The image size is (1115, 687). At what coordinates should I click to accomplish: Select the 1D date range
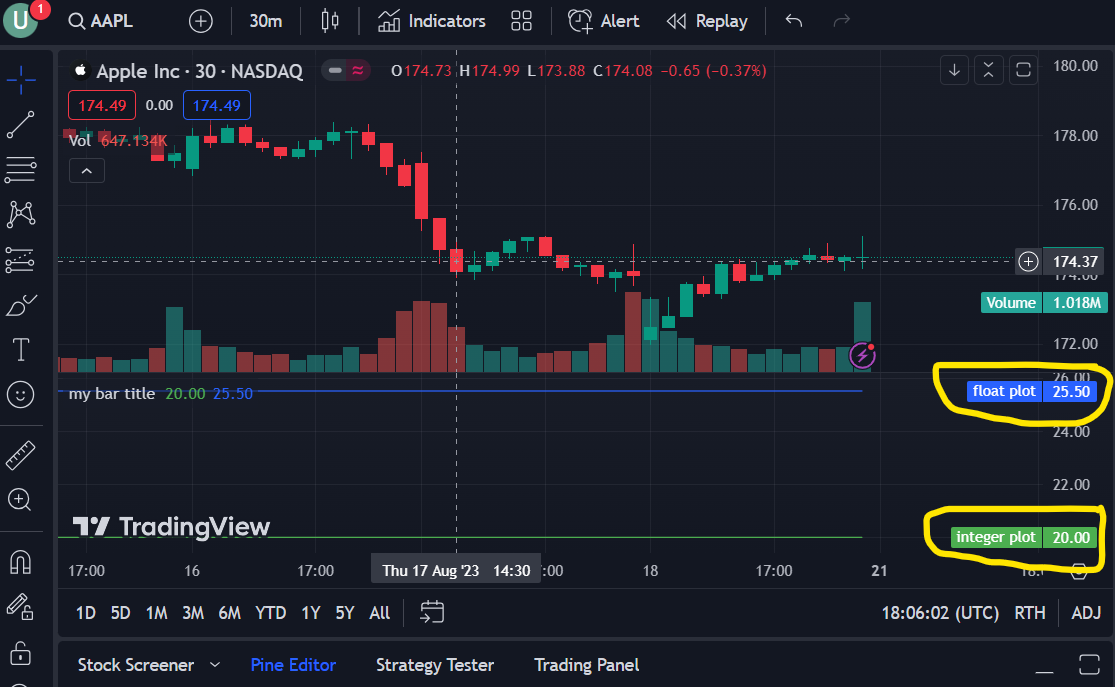point(86,613)
